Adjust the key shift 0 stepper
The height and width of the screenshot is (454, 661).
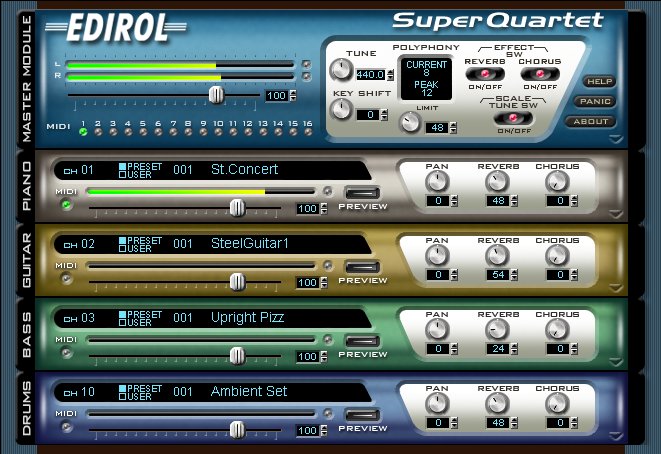(x=384, y=115)
